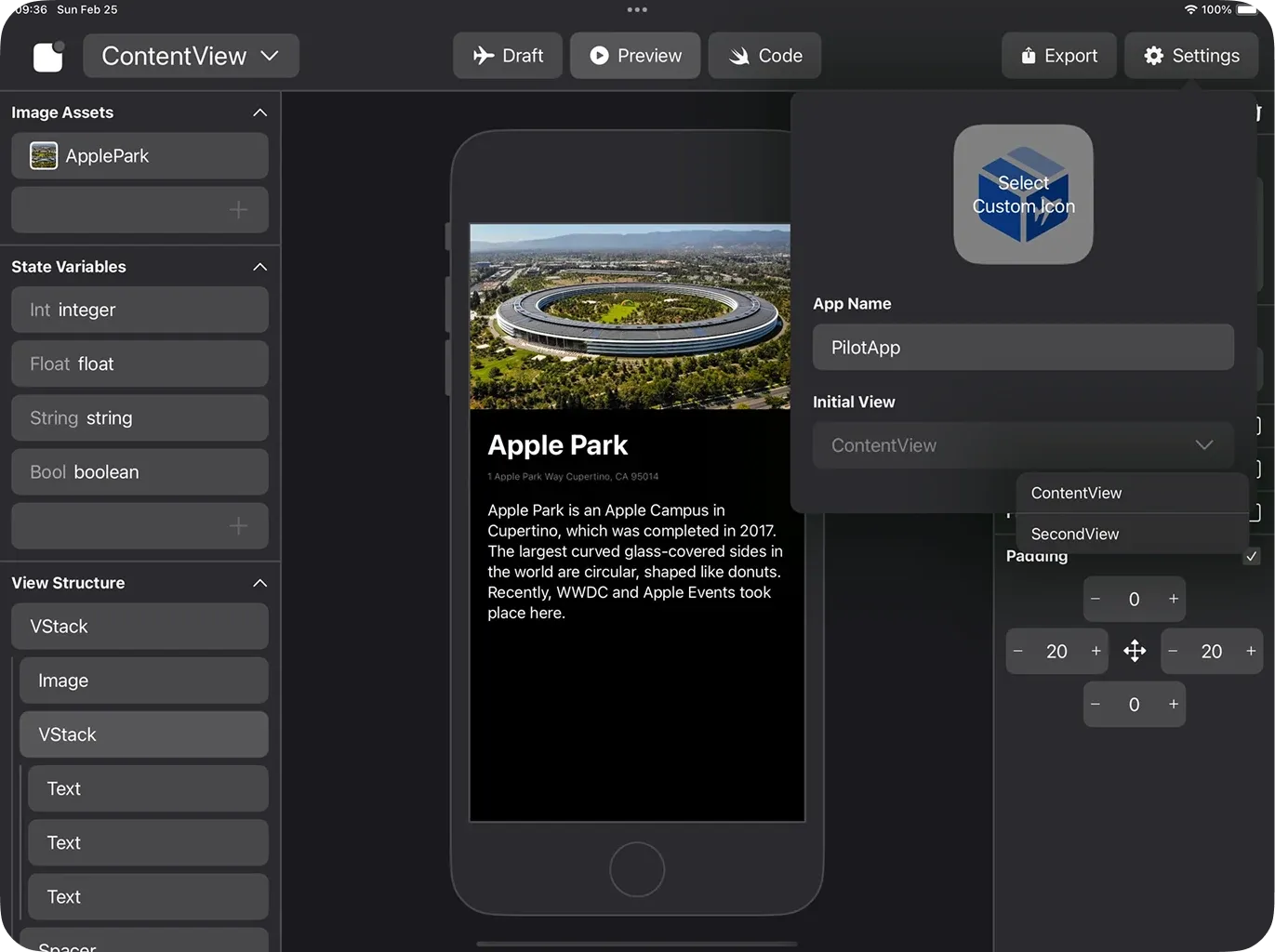Image resolution: width=1275 pixels, height=952 pixels.
Task: Select the nested VStack row
Action: [144, 734]
